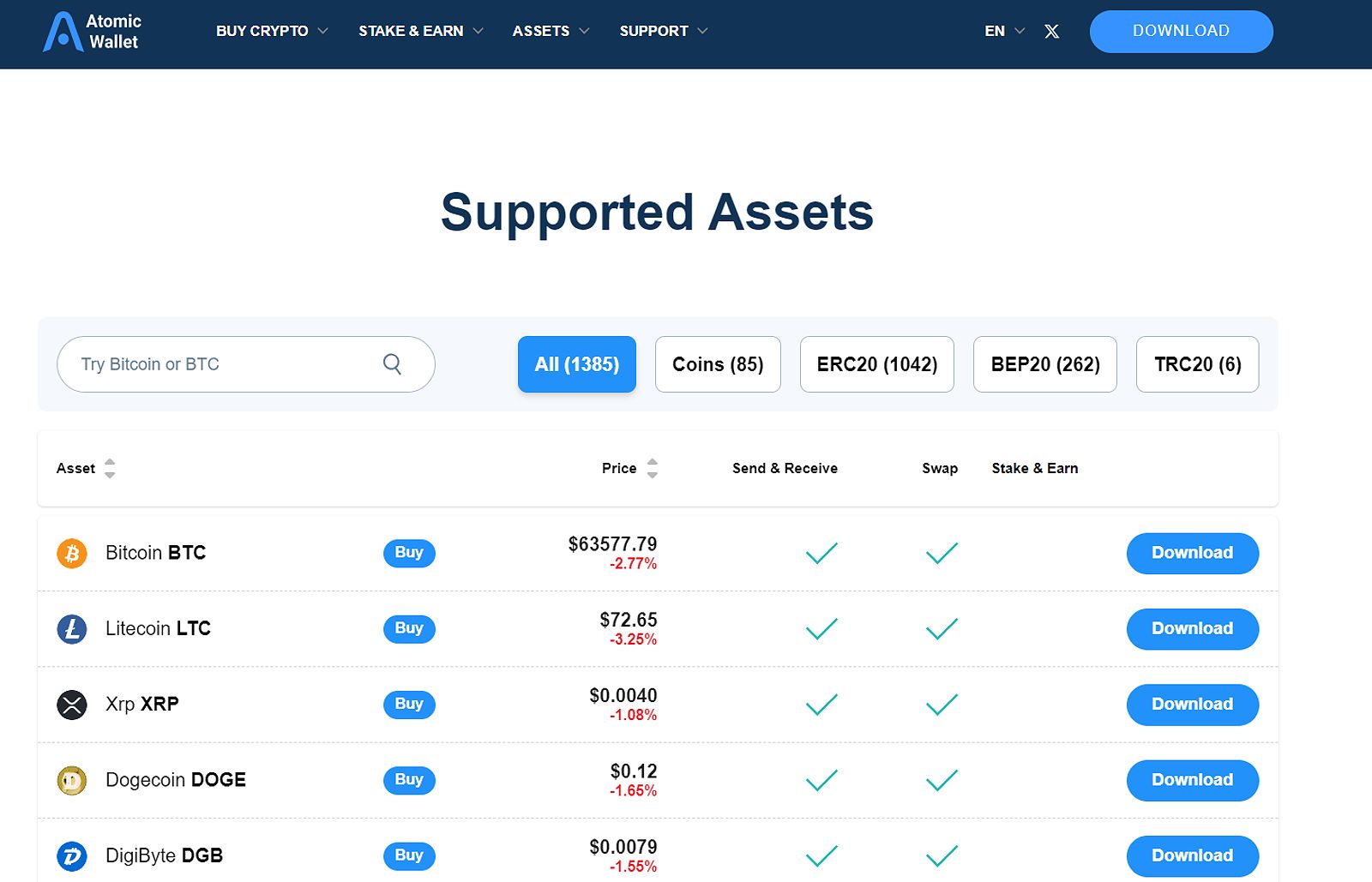Screen dimensions: 1372x882
Task: Click the Litecoin price $72.65
Action: (629, 620)
